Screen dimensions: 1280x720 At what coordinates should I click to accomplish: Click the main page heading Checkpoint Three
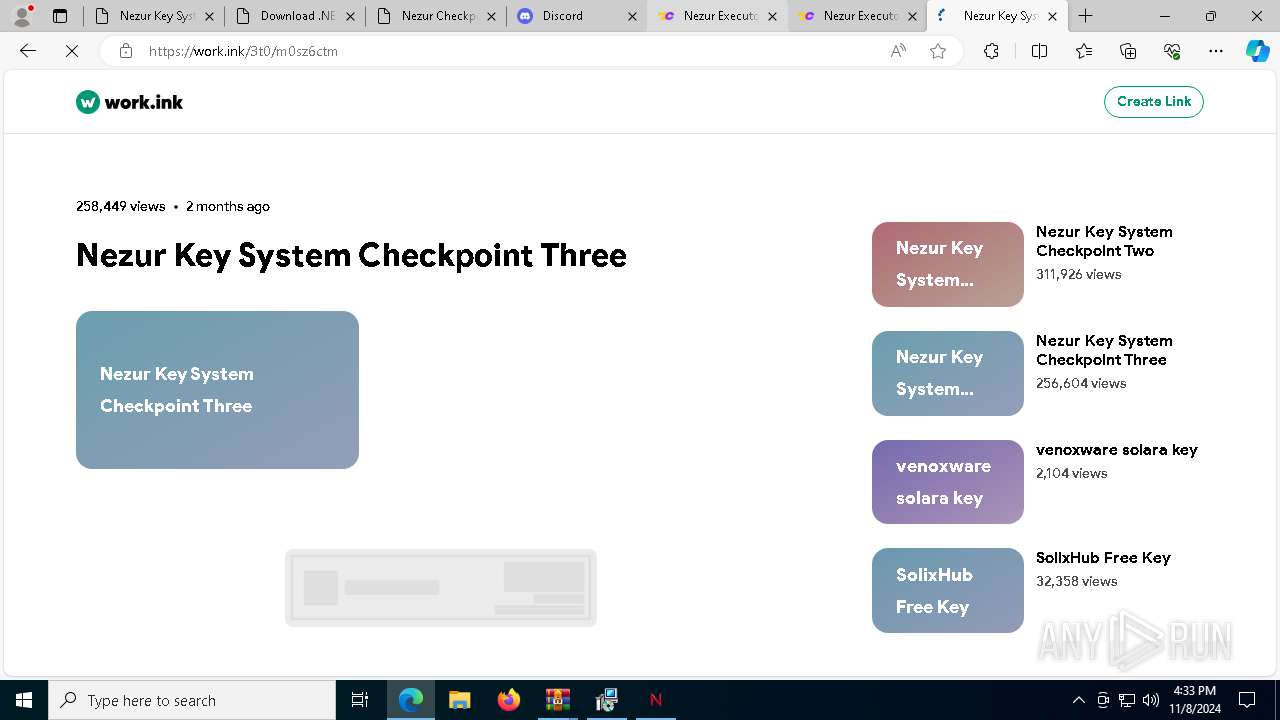click(351, 255)
